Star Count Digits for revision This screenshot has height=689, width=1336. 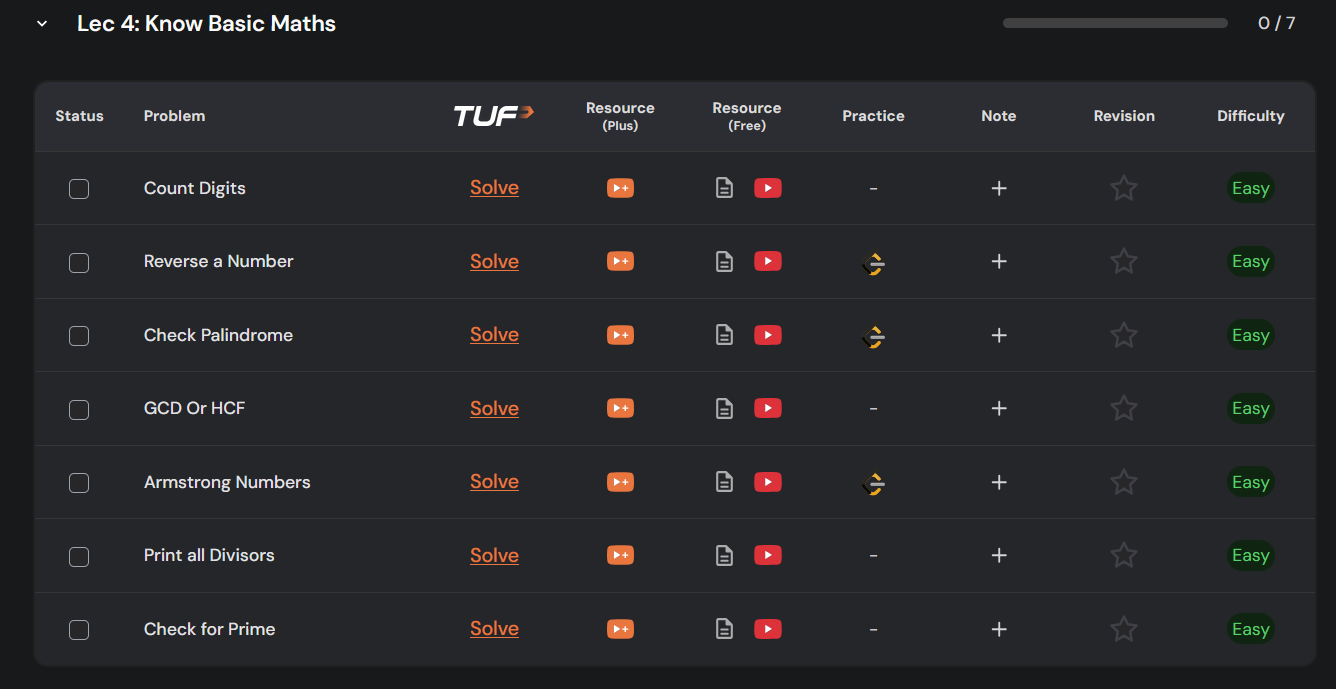1124,188
